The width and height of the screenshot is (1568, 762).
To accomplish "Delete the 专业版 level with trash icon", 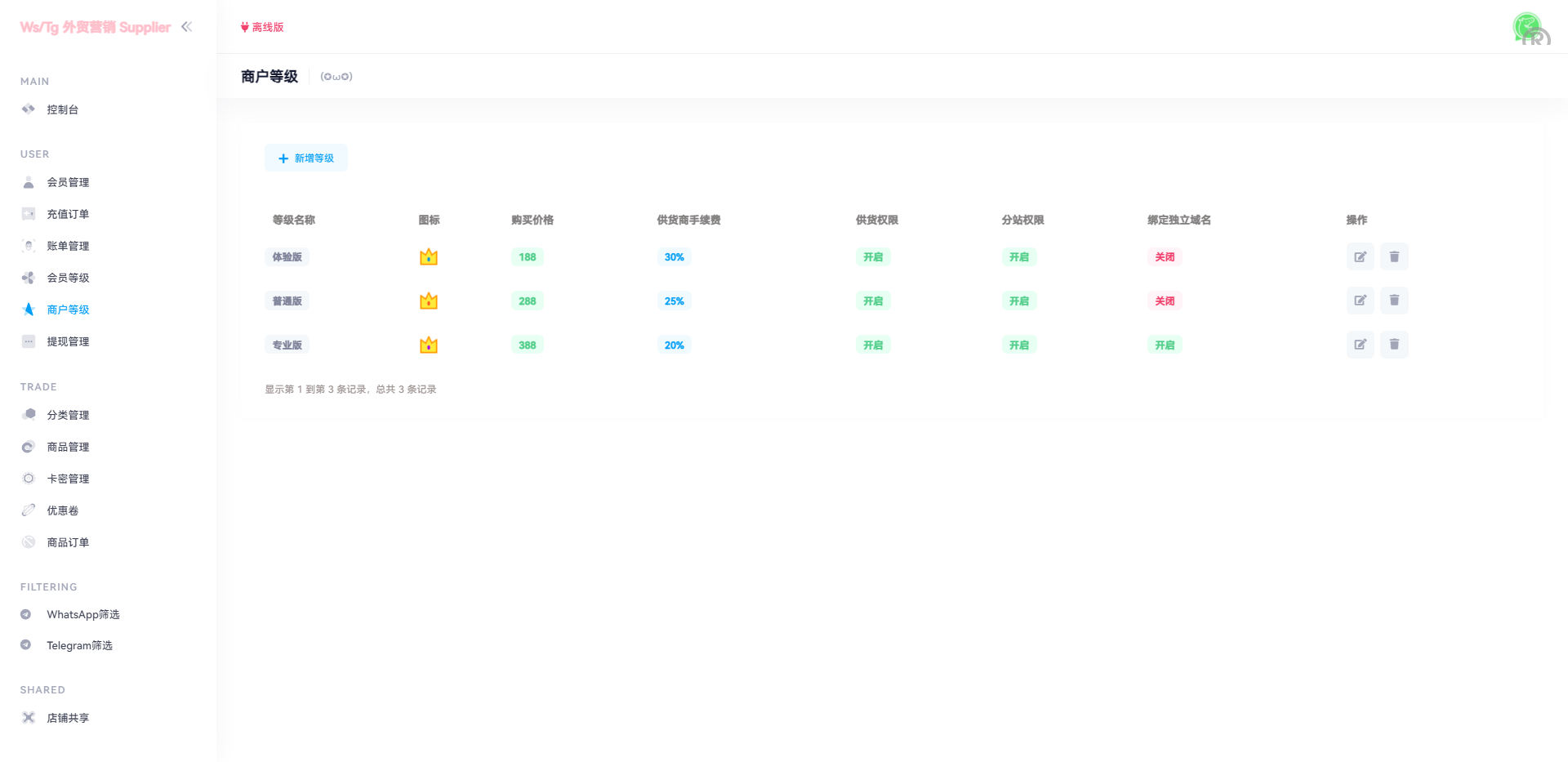I will (x=1394, y=345).
